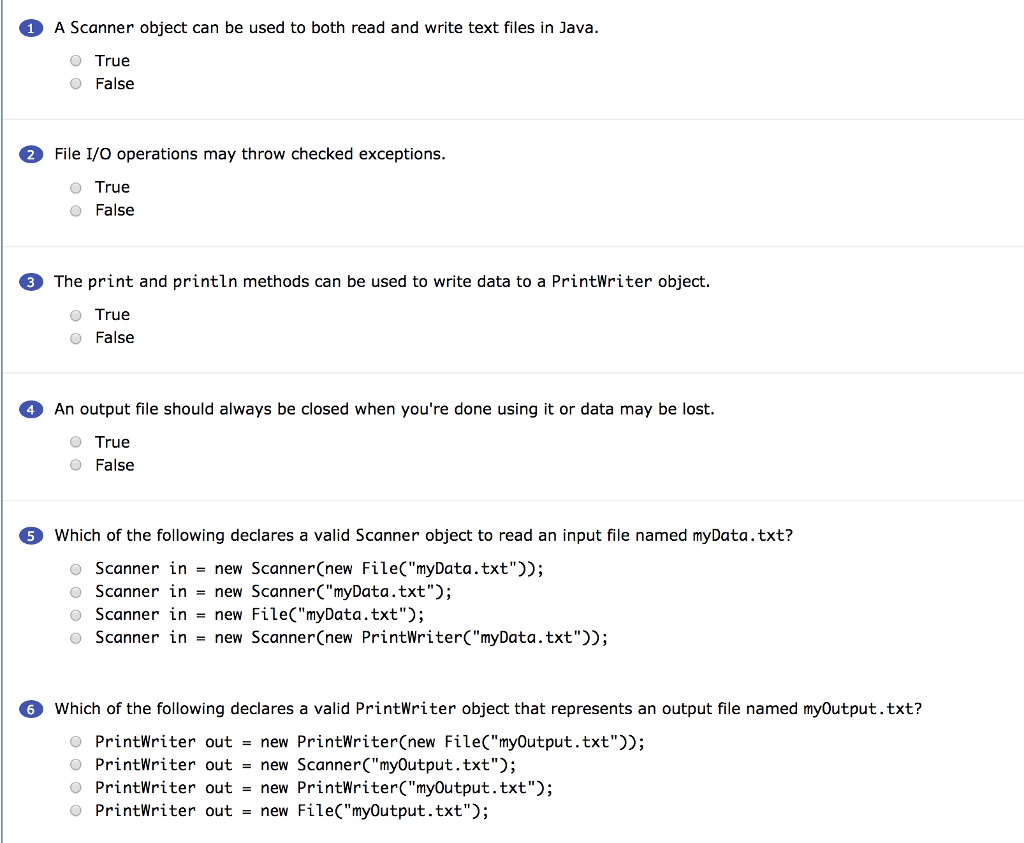The image size is (1024, 843).
Task: Select True for the checked exceptions question
Action: 75,187
